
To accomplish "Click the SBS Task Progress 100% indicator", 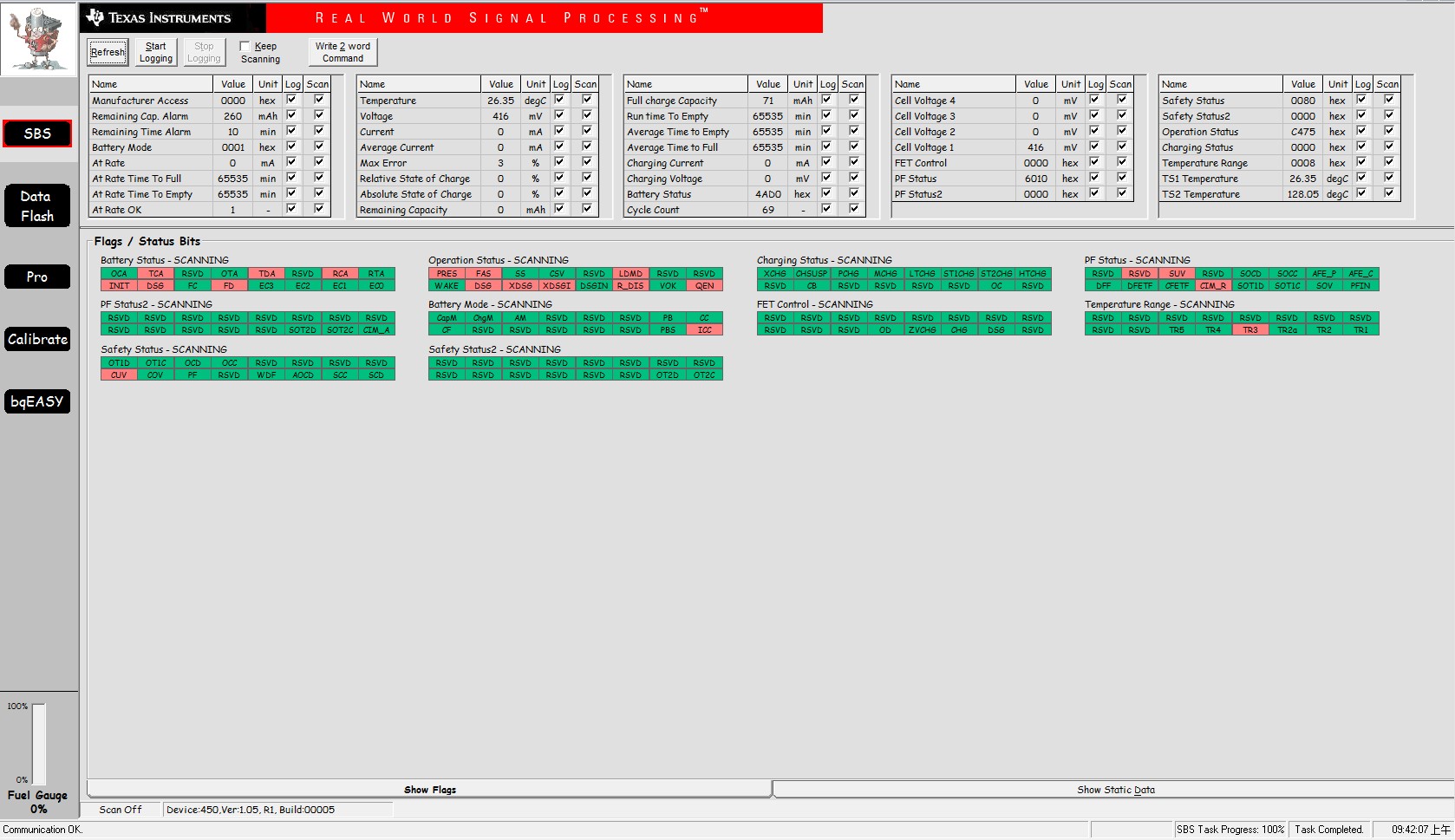I will [1230, 830].
